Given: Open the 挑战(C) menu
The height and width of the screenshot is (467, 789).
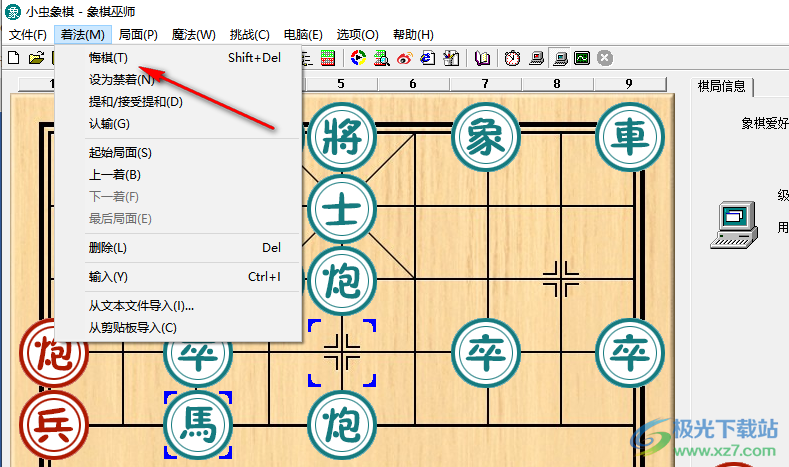Looking at the screenshot, I should (x=250, y=35).
